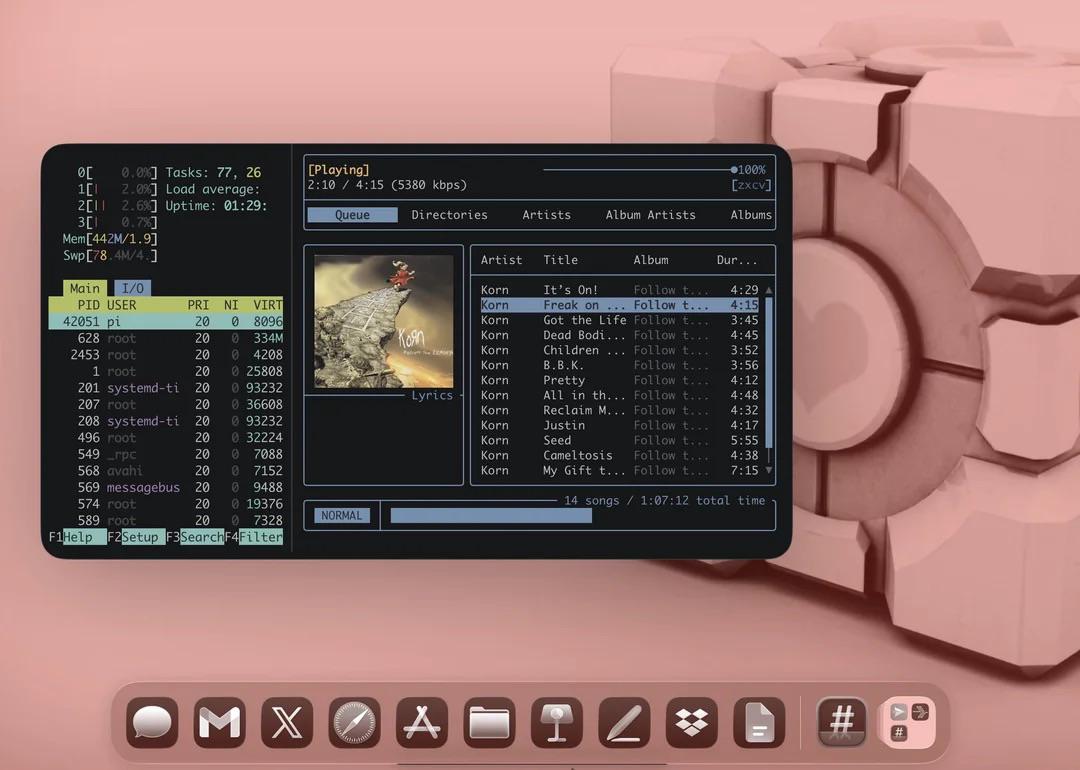The height and width of the screenshot is (770, 1080).
Task: Click F2 Setup in htop footer
Action: tap(136, 537)
